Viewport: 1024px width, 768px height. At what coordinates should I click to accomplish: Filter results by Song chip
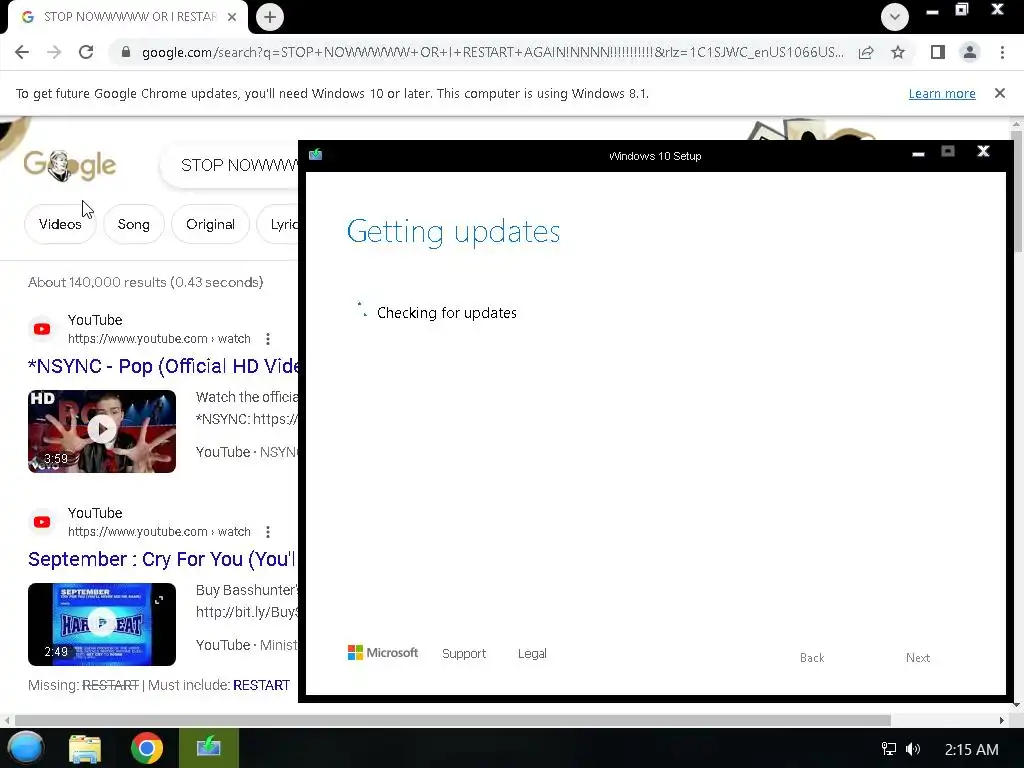pos(133,224)
